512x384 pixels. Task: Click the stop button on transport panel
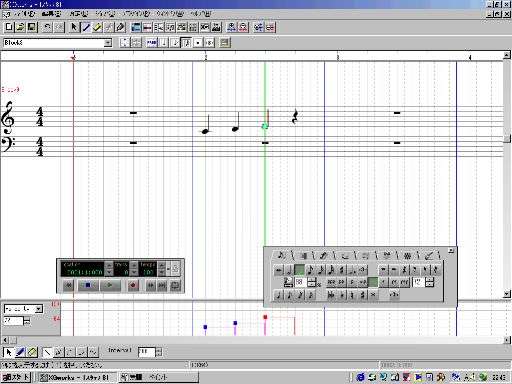pyautogui.click(x=88, y=285)
